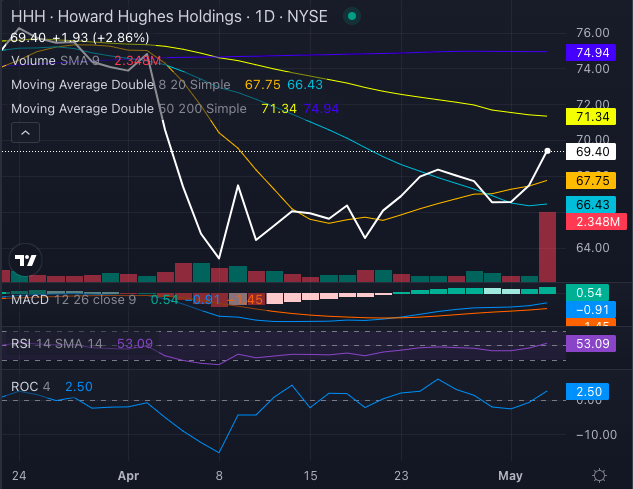Viewport: 633px width, 489px height.
Task: Open chart settings gear icon
Action: coord(599,475)
